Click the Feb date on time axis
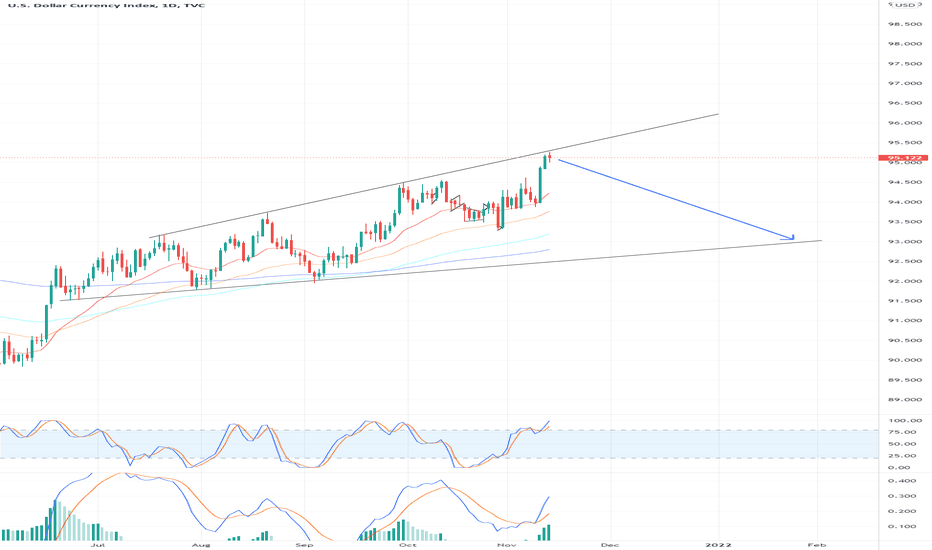Viewport: 932px width, 550px height. click(817, 545)
